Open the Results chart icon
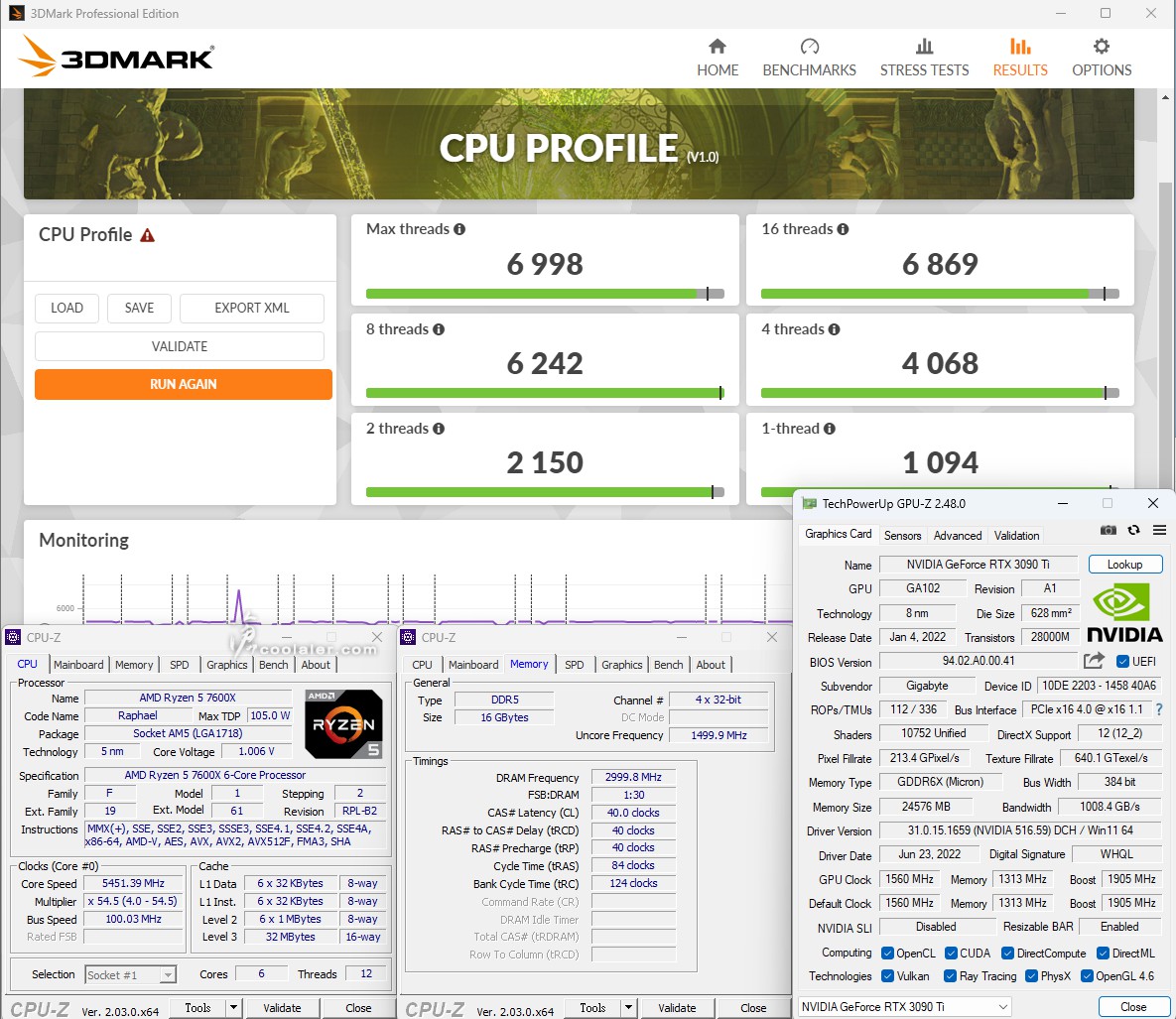The height and width of the screenshot is (1019, 1176). (1020, 47)
